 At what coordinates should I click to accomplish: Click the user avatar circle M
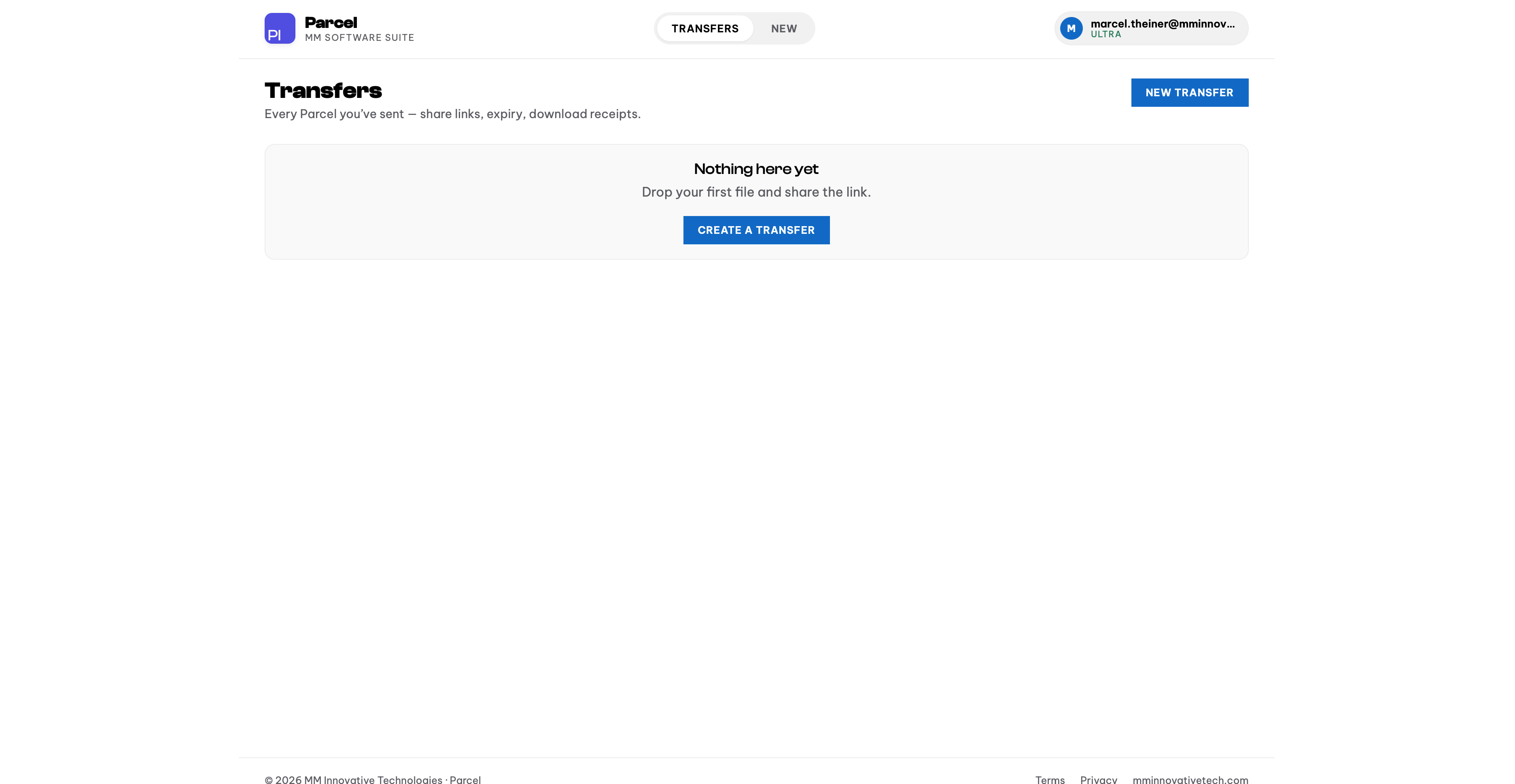pyautogui.click(x=1071, y=28)
